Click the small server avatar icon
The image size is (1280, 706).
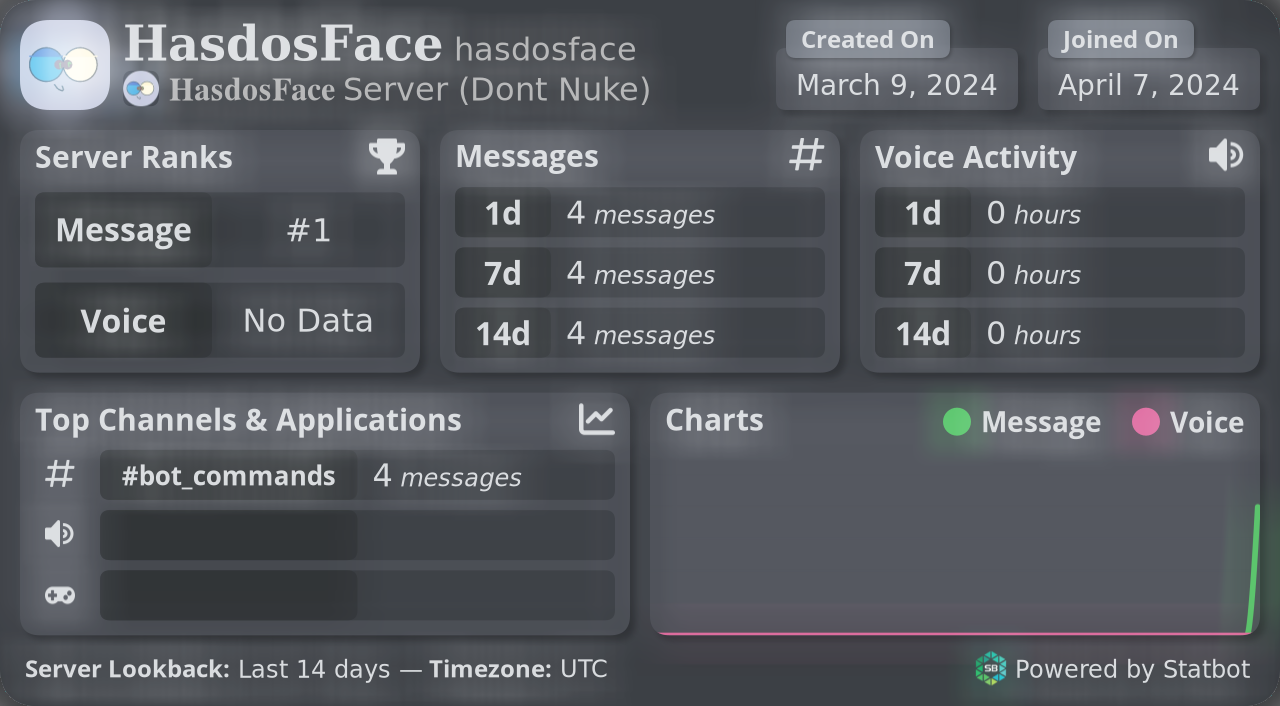pos(141,90)
